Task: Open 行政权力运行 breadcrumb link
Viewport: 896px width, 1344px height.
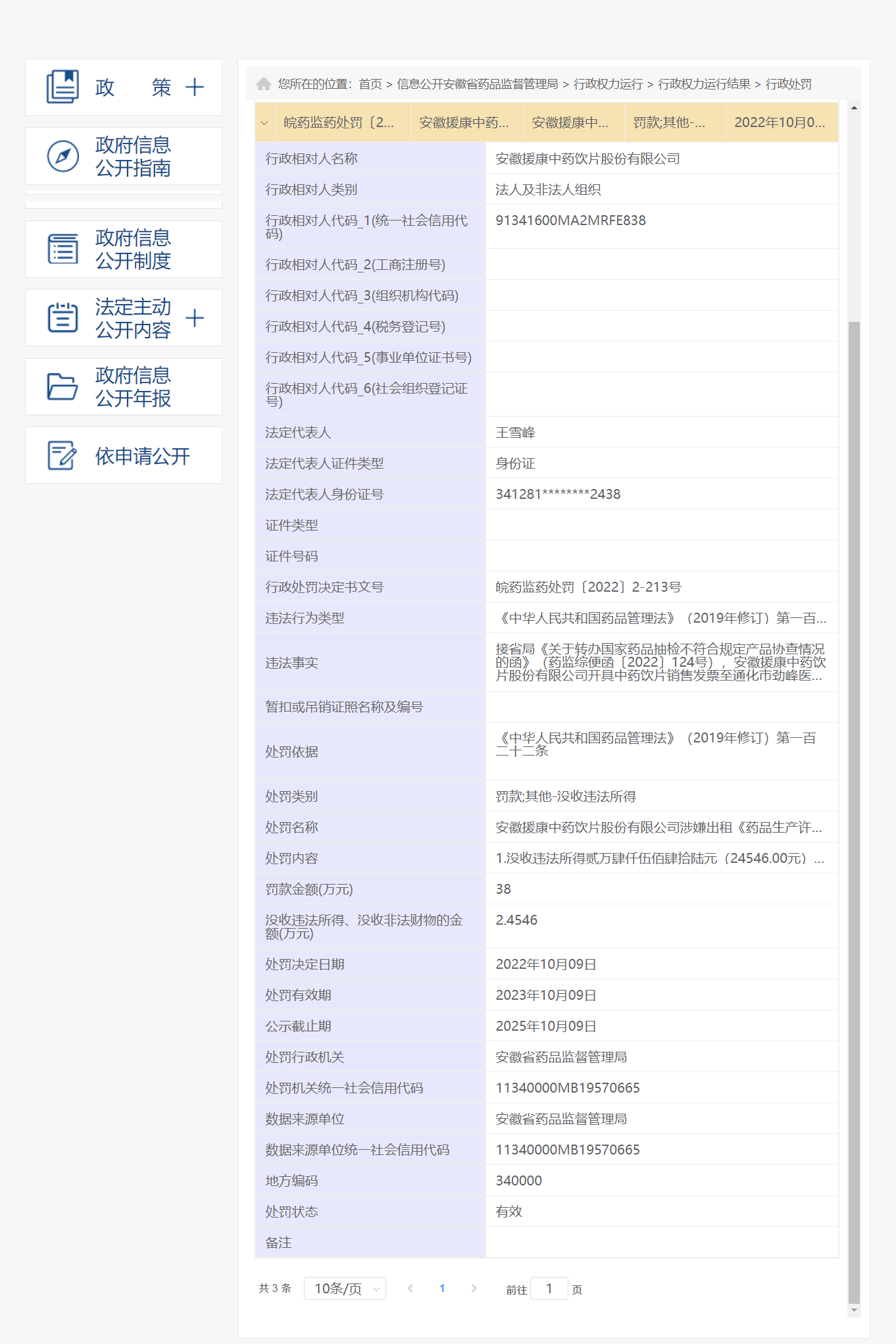Action: 609,84
